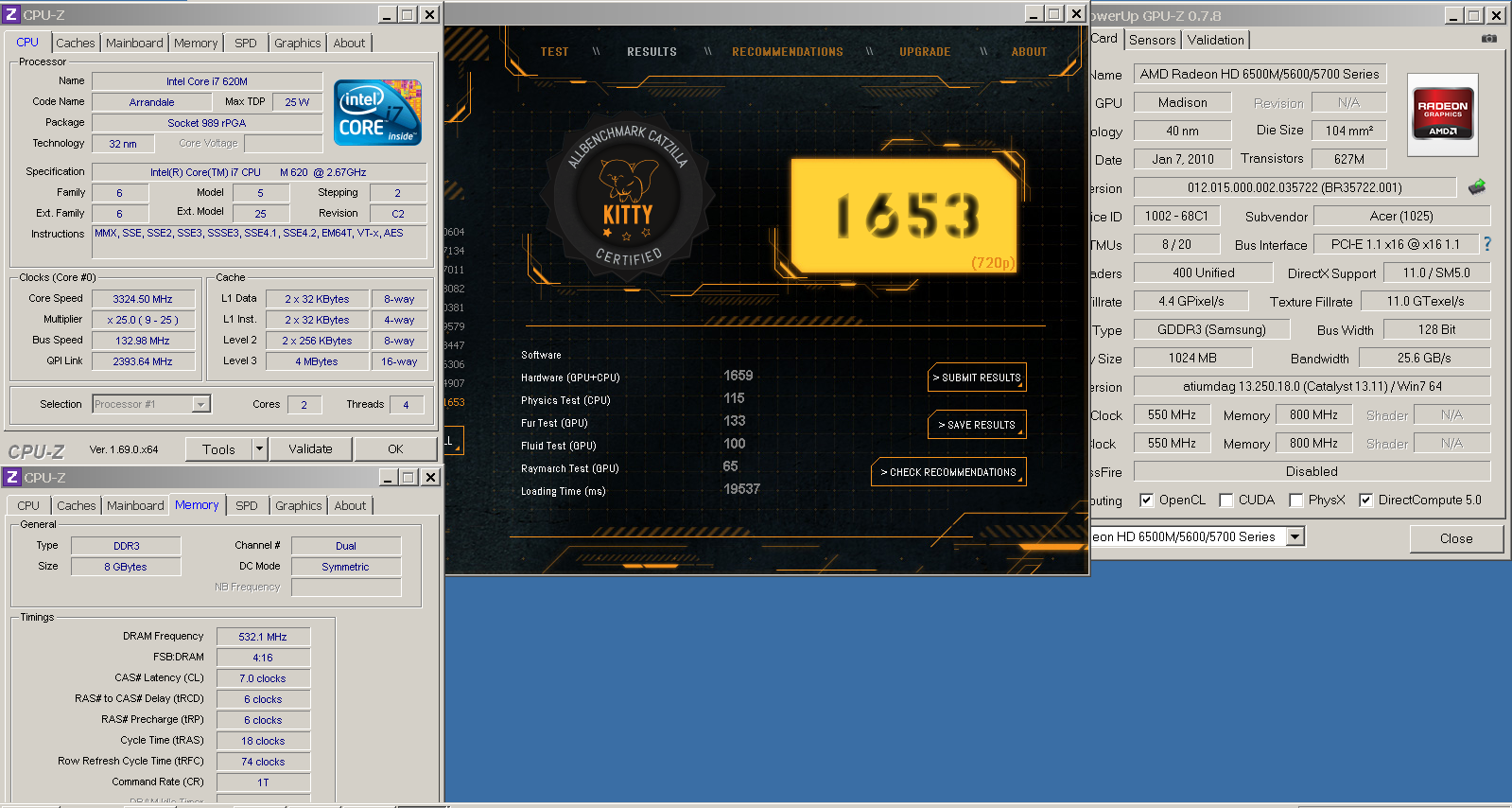
Task: Click the Check Recommendations button
Action: (948, 472)
